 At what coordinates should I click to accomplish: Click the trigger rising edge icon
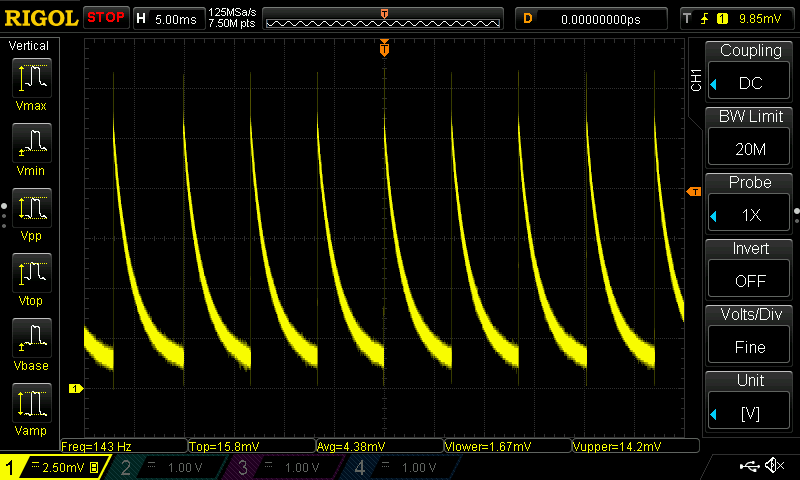[x=705, y=19]
